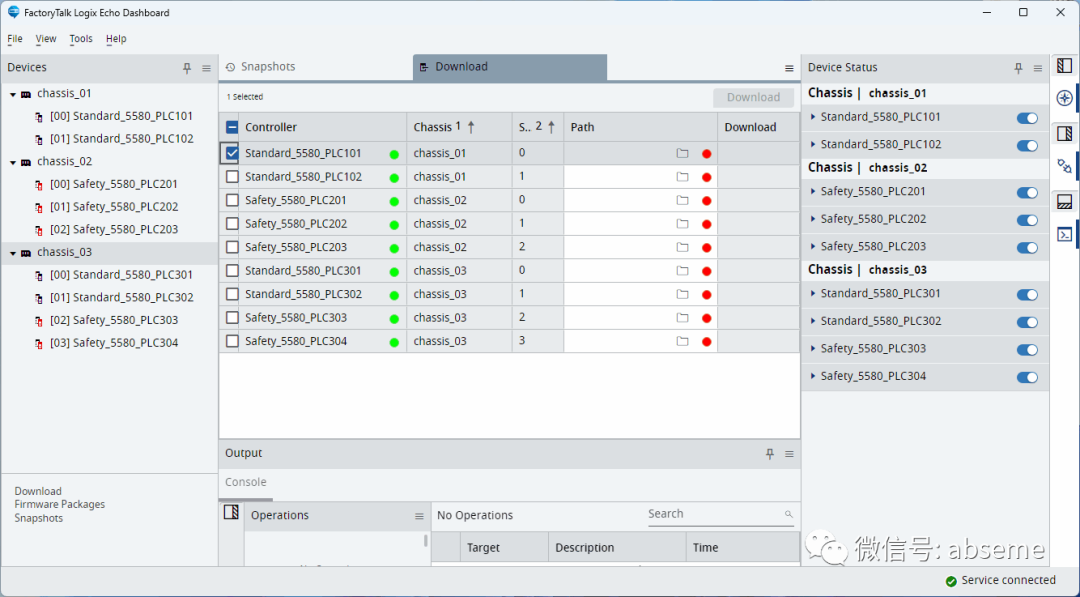The image size is (1080, 597).
Task: Click the panel icon left of Operations
Action: click(231, 512)
